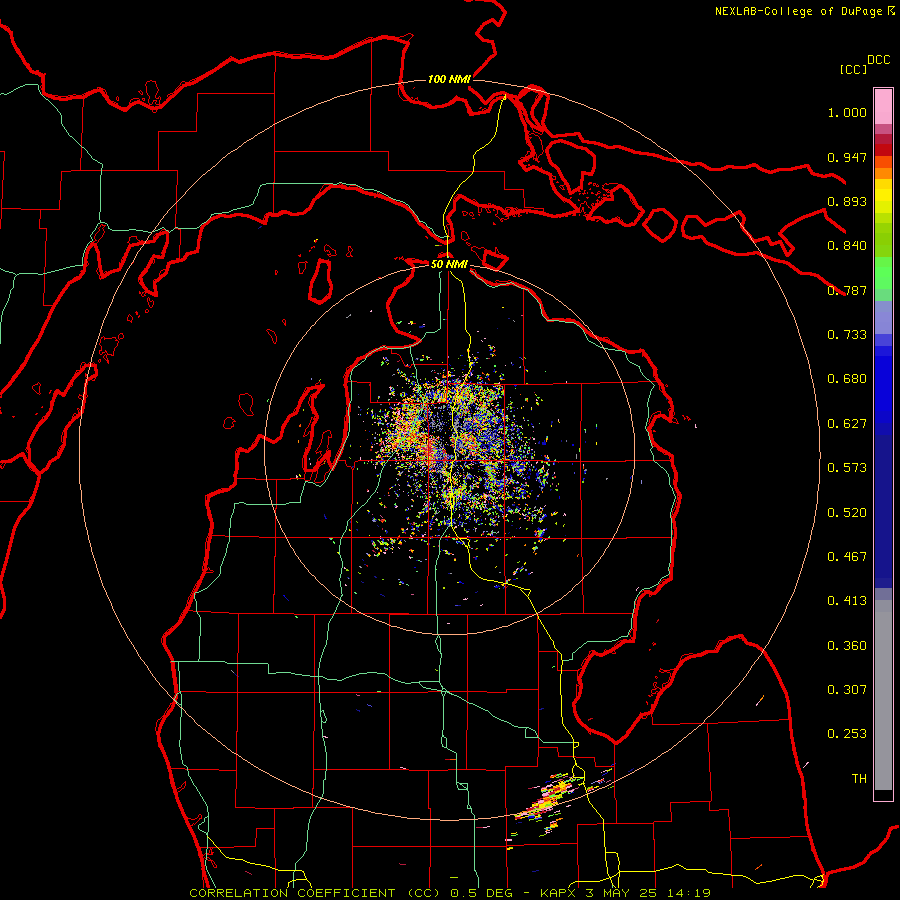Click the 100 NMI range ring label
This screenshot has height=900, width=900.
pyautogui.click(x=449, y=79)
